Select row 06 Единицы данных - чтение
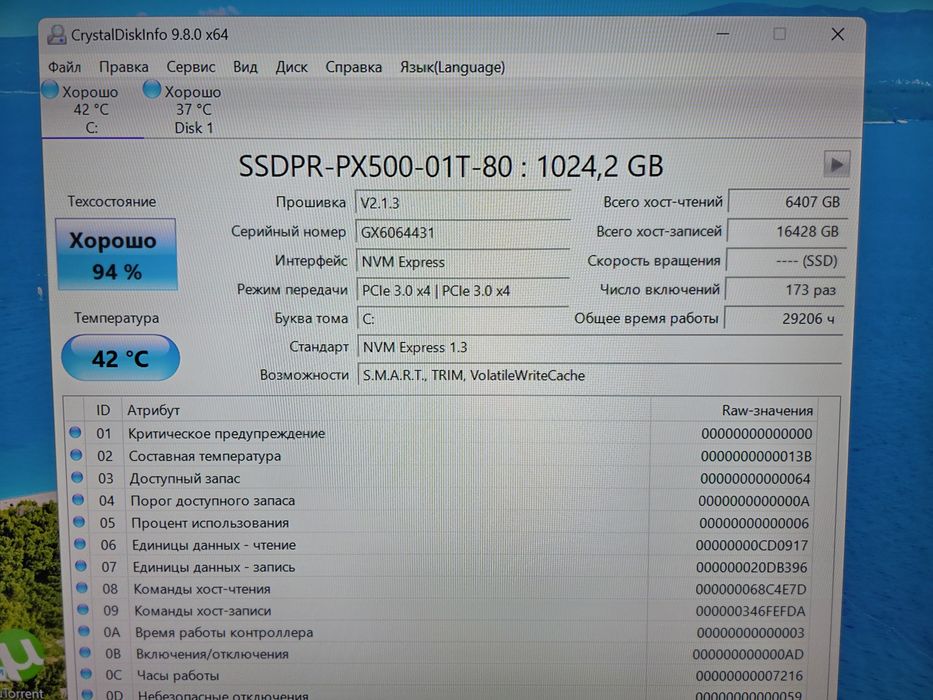The width and height of the screenshot is (933, 700). tap(441, 545)
